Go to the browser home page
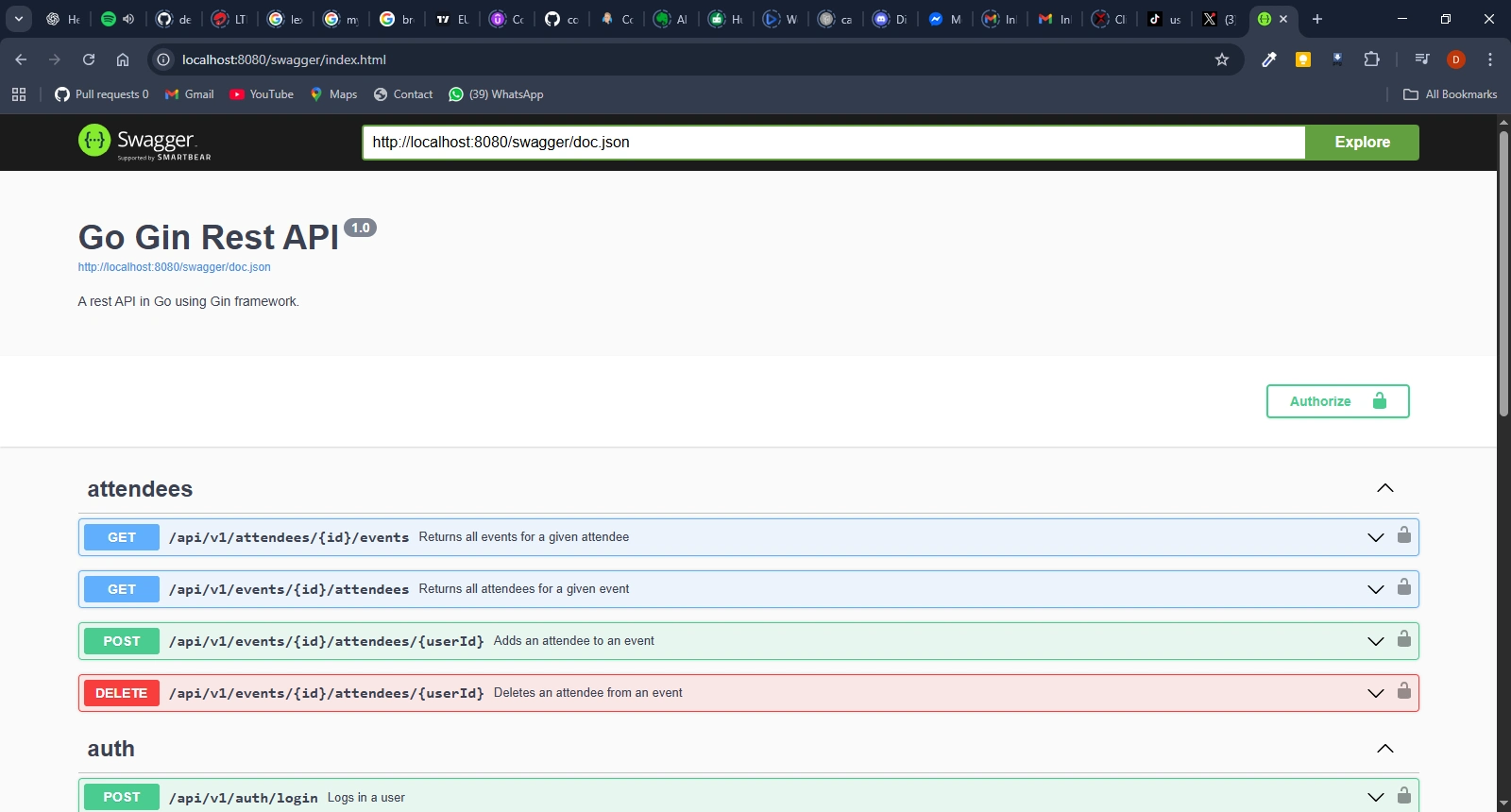 [x=123, y=59]
